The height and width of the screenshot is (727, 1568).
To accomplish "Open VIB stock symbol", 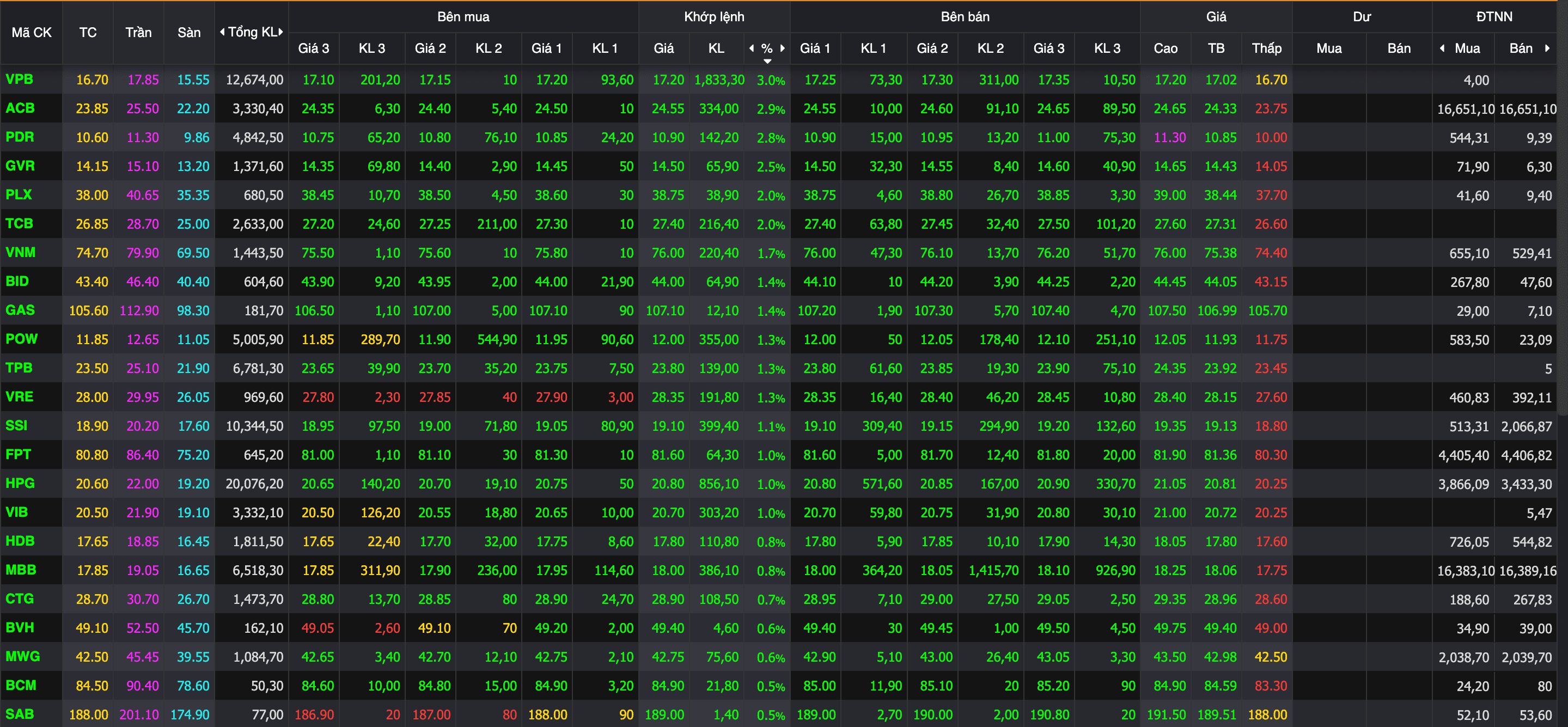I will point(16,512).
